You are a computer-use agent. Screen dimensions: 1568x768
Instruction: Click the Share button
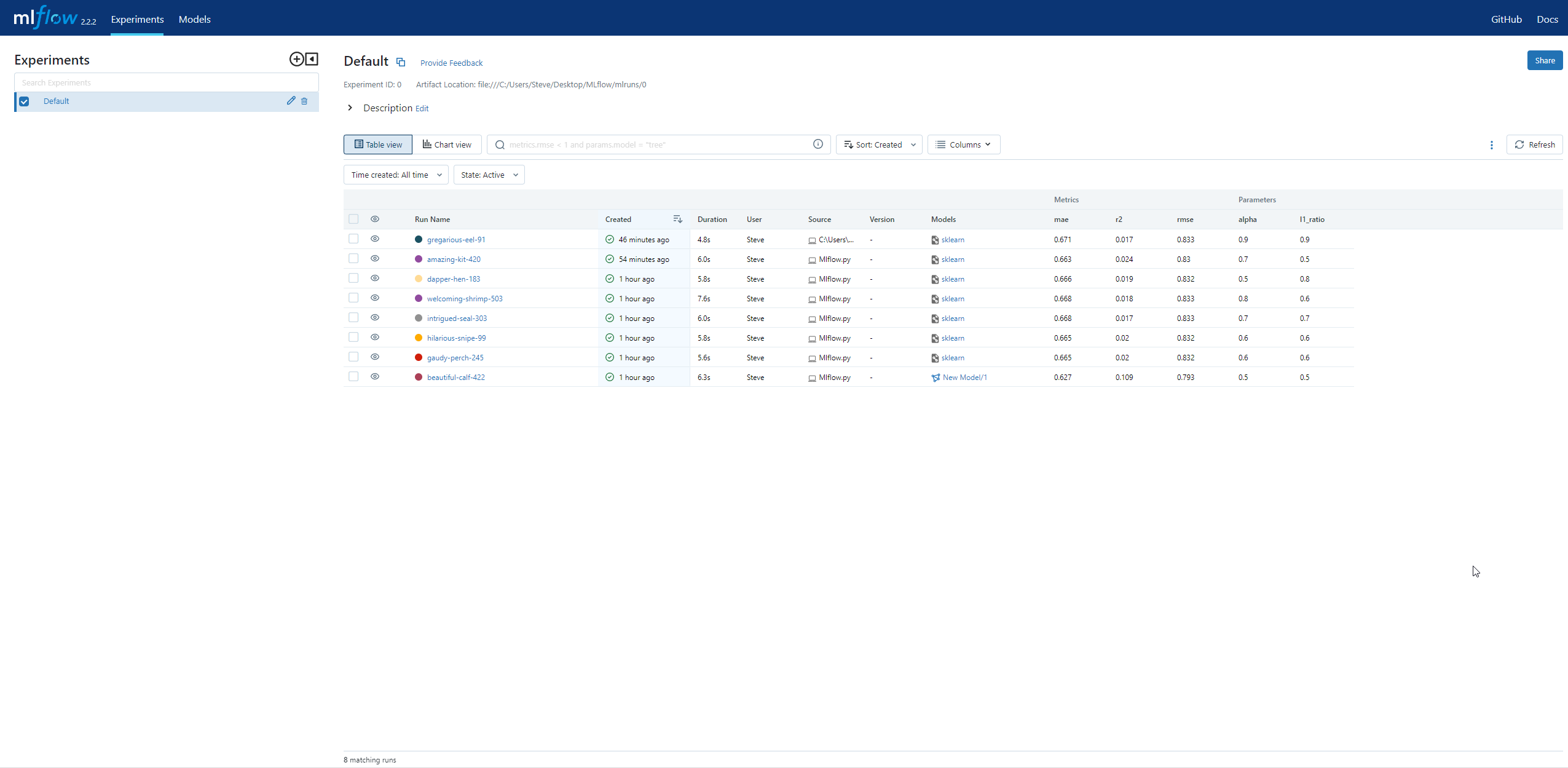point(1545,60)
